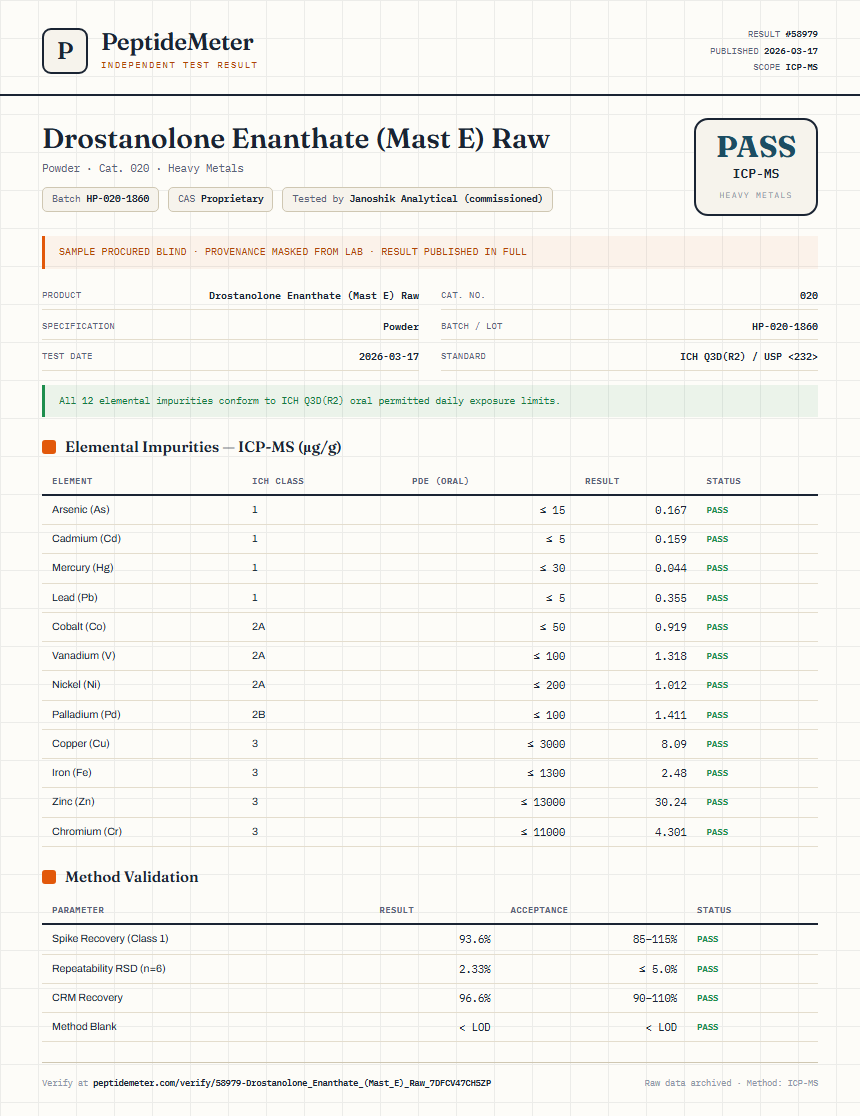Click the PeptideMeter P logo icon
This screenshot has height=1116, width=860.
coord(65,51)
